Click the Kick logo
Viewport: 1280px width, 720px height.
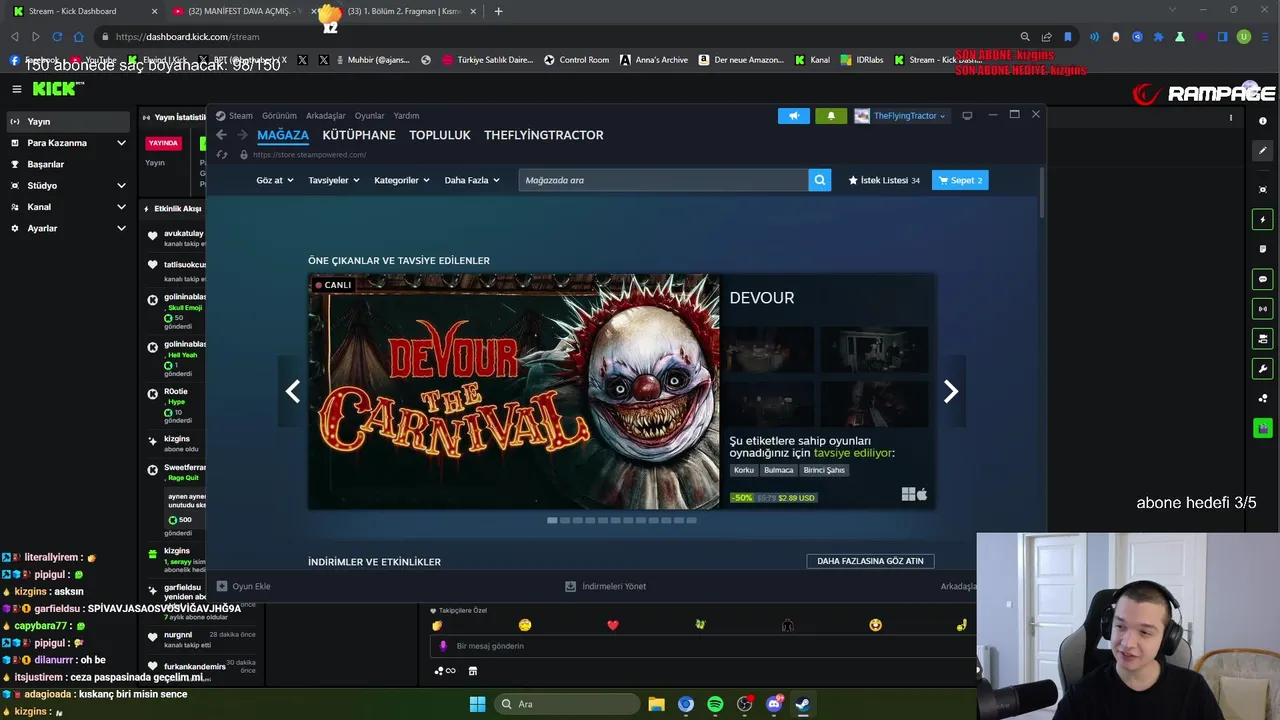coord(58,89)
